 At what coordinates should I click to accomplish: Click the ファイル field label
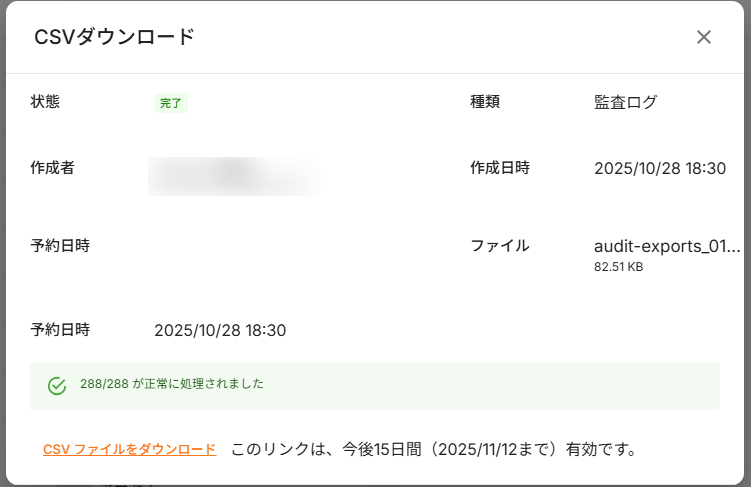tap(500, 246)
